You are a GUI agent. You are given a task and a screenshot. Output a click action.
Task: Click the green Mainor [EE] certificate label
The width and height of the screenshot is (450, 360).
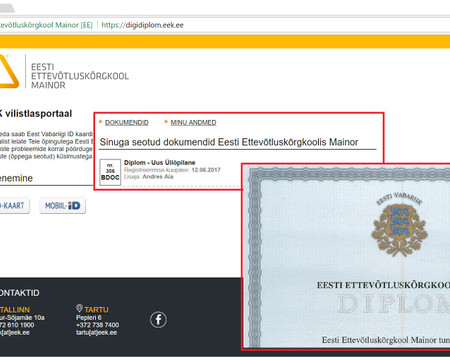coord(46,25)
